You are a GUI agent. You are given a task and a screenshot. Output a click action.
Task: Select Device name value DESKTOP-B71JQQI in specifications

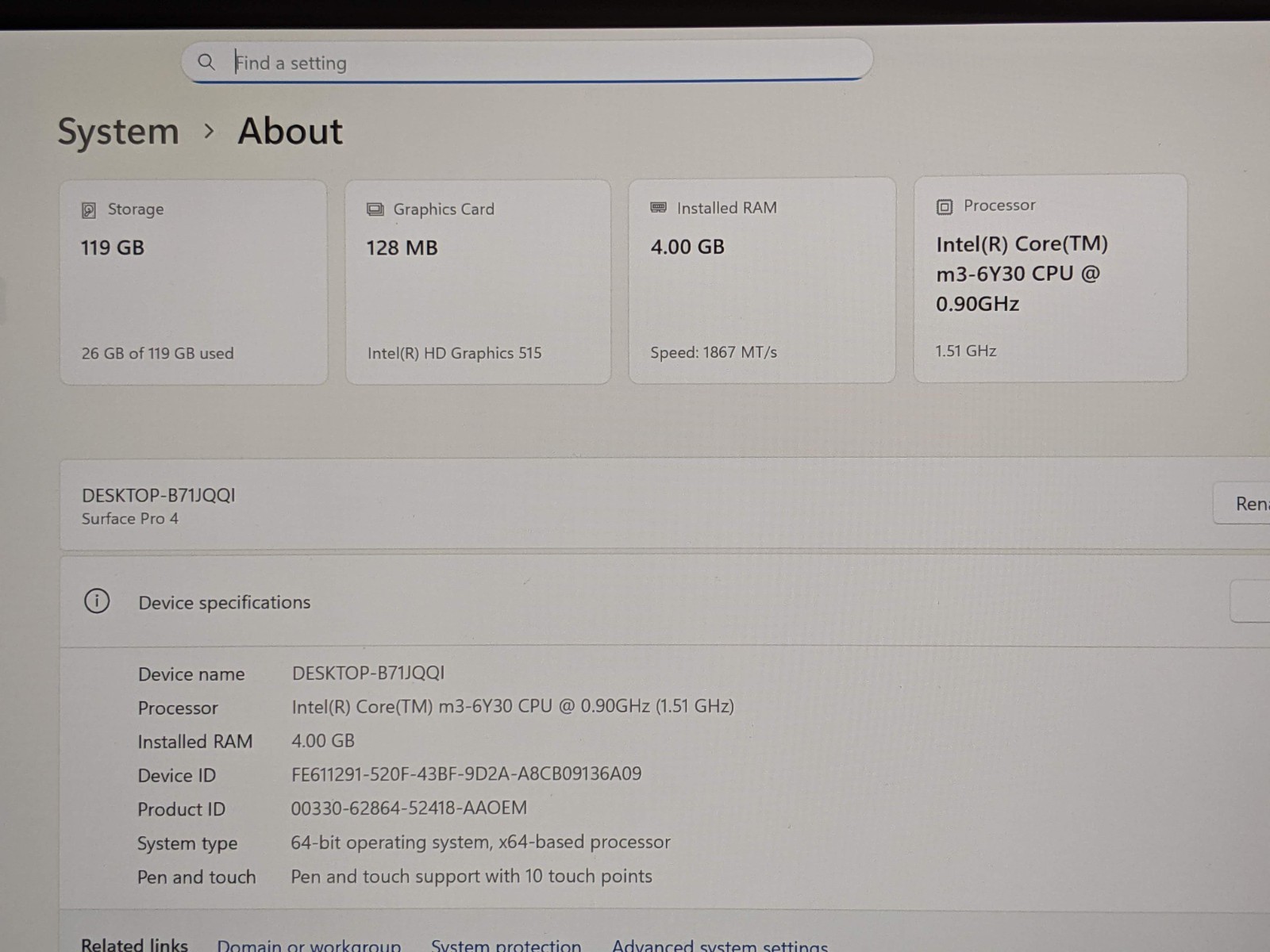pyautogui.click(x=368, y=673)
